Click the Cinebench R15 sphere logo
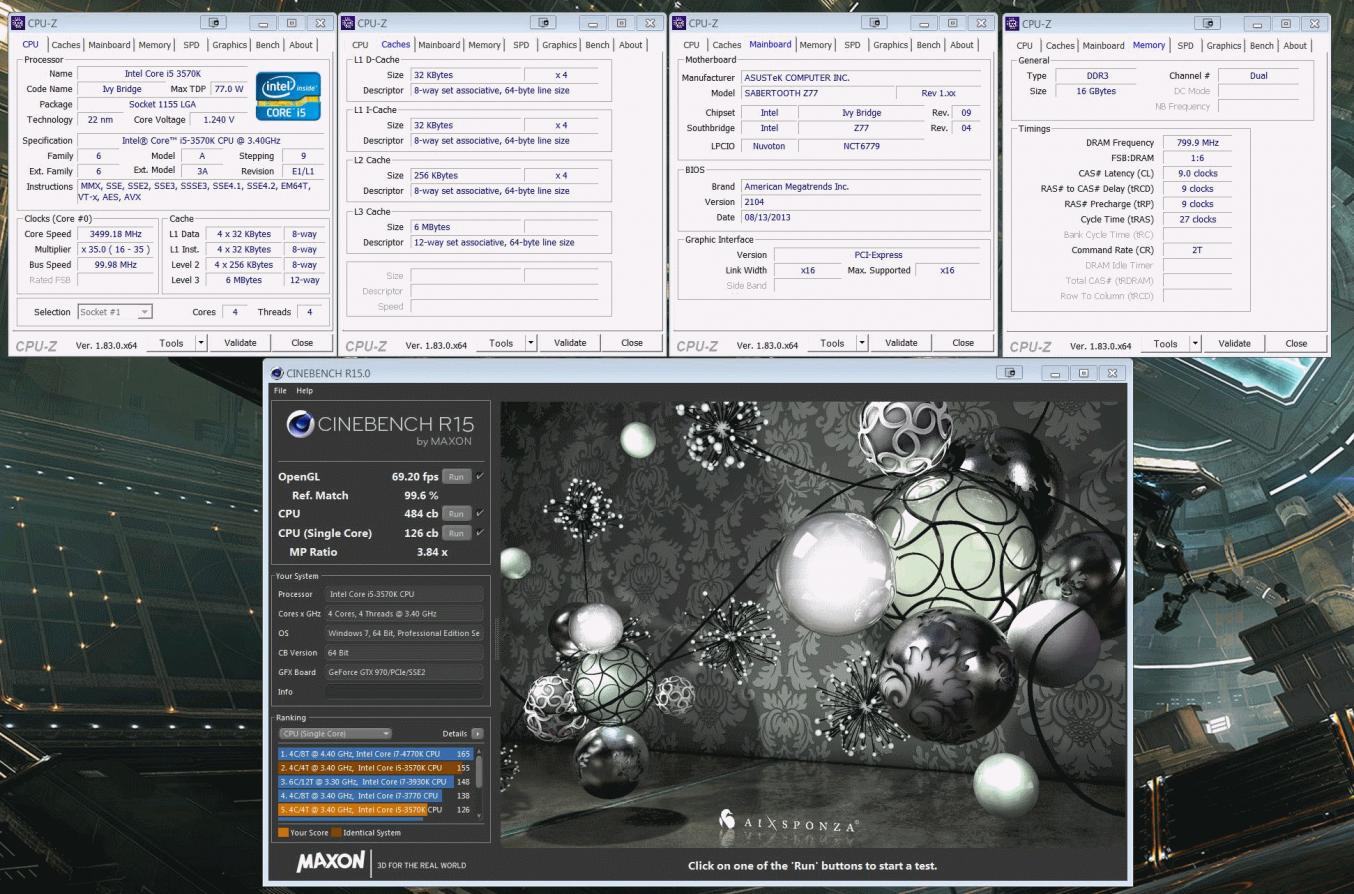Image resolution: width=1354 pixels, height=894 pixels. [300, 425]
